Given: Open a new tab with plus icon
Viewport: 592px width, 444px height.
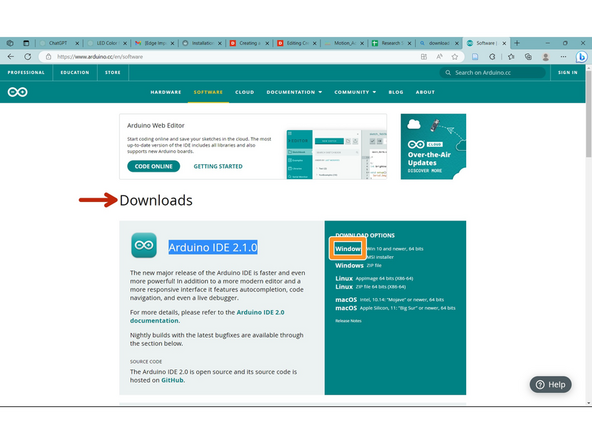Looking at the screenshot, I should coord(517,43).
